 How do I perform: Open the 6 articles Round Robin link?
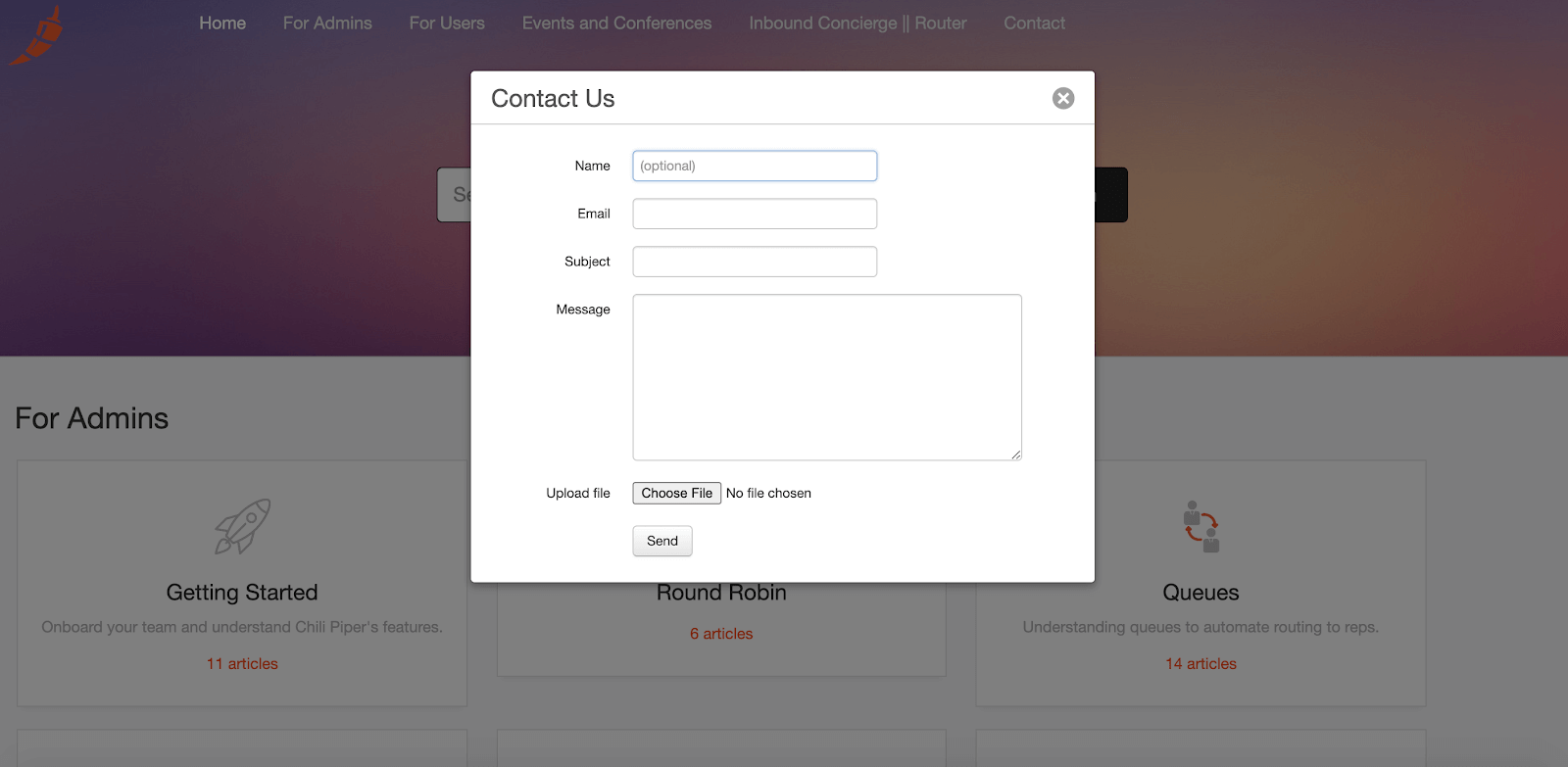click(x=721, y=634)
